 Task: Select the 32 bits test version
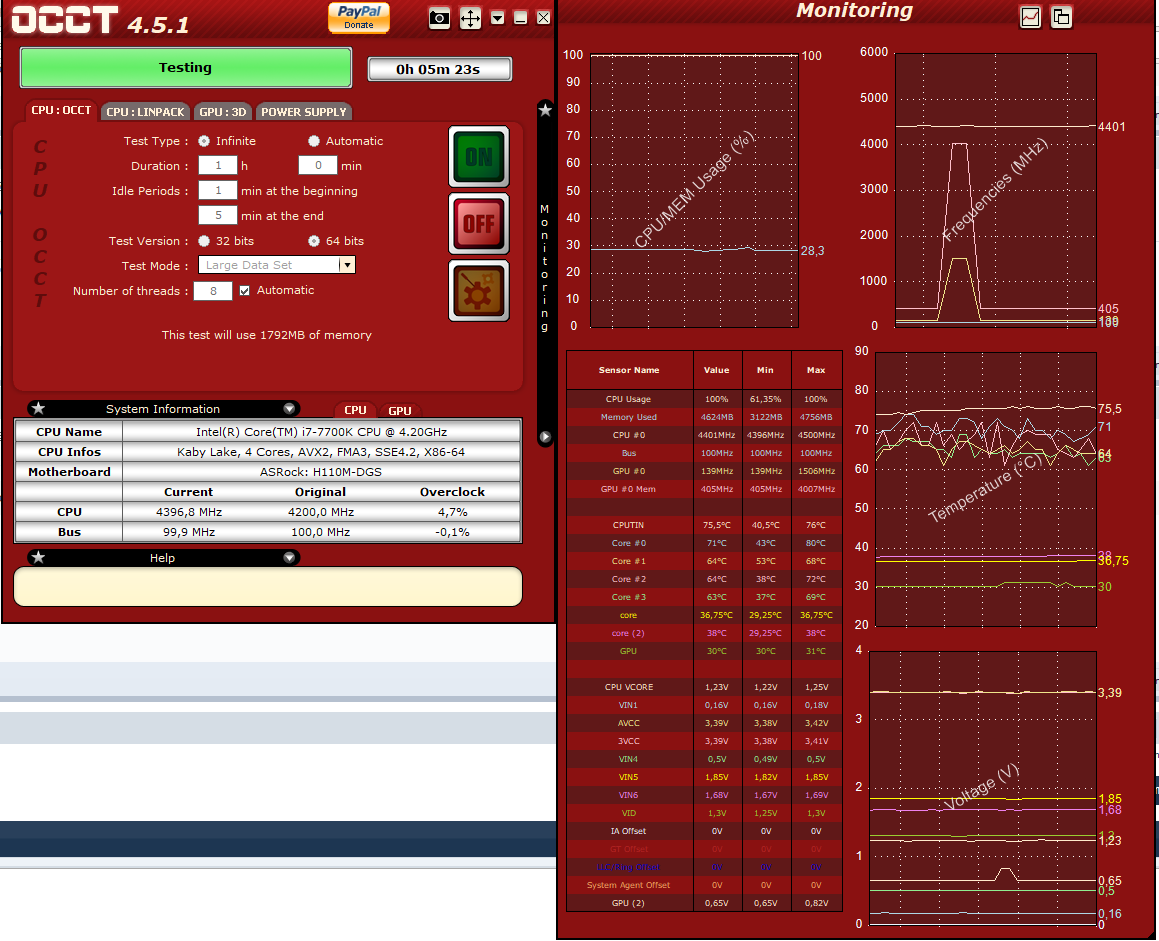click(204, 241)
